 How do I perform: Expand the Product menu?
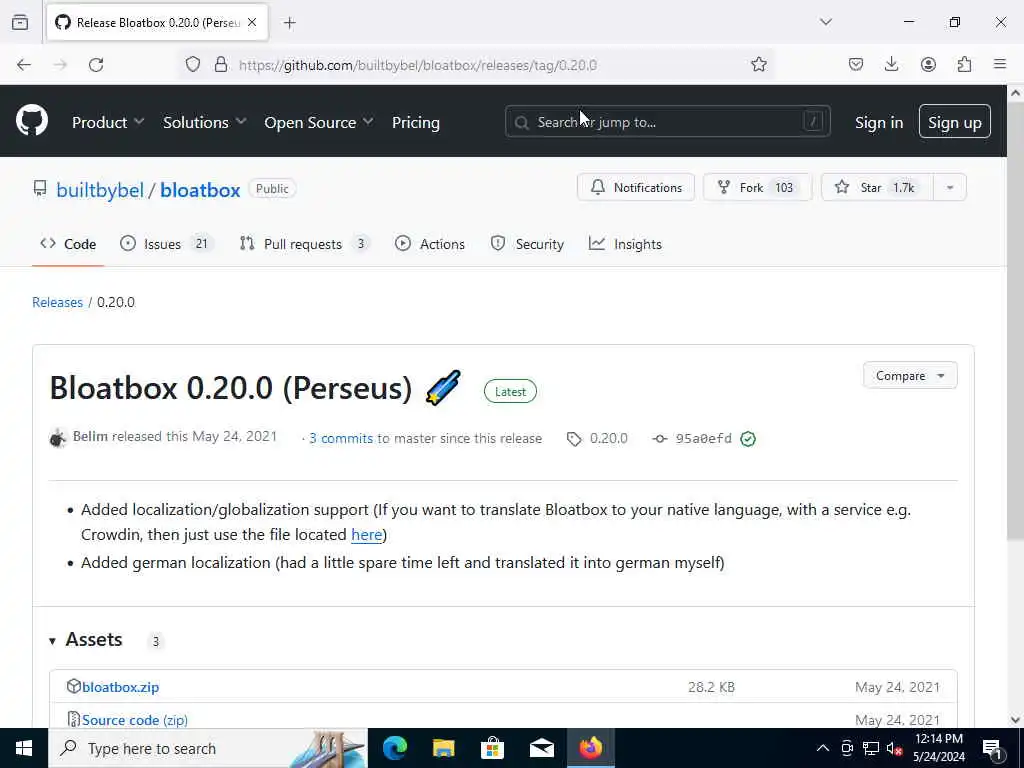tap(108, 122)
